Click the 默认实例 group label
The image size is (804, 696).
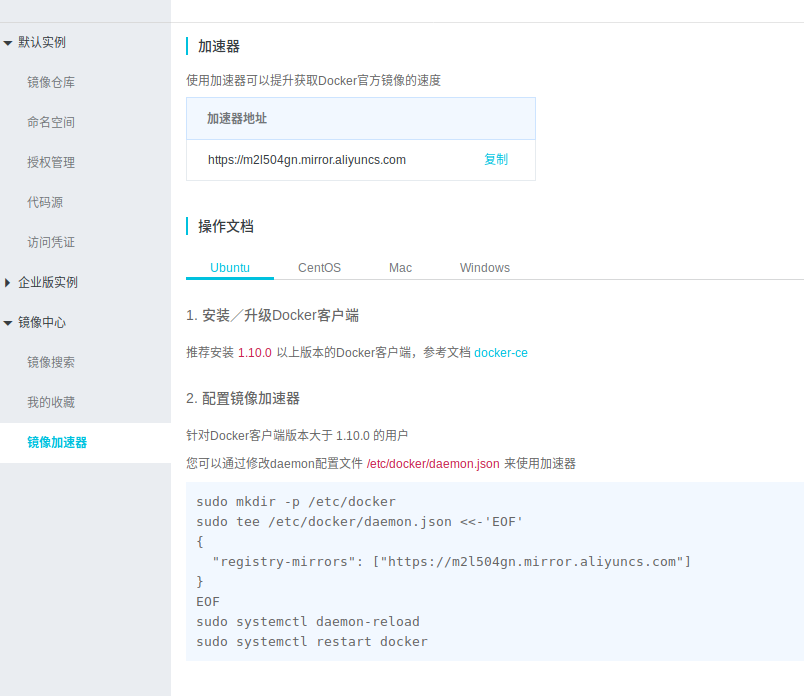[42, 42]
